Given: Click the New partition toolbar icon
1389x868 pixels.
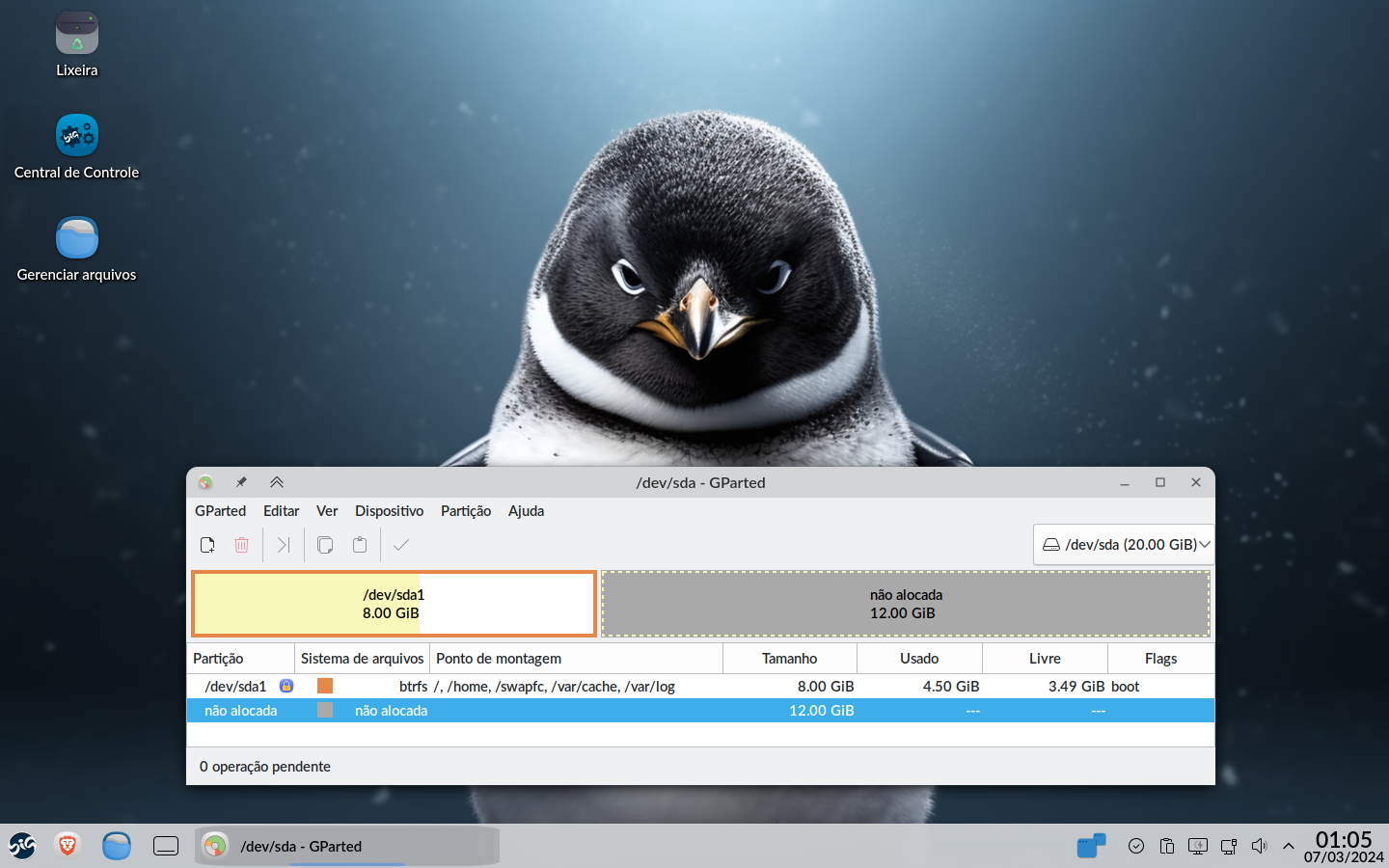Looking at the screenshot, I should click(207, 545).
